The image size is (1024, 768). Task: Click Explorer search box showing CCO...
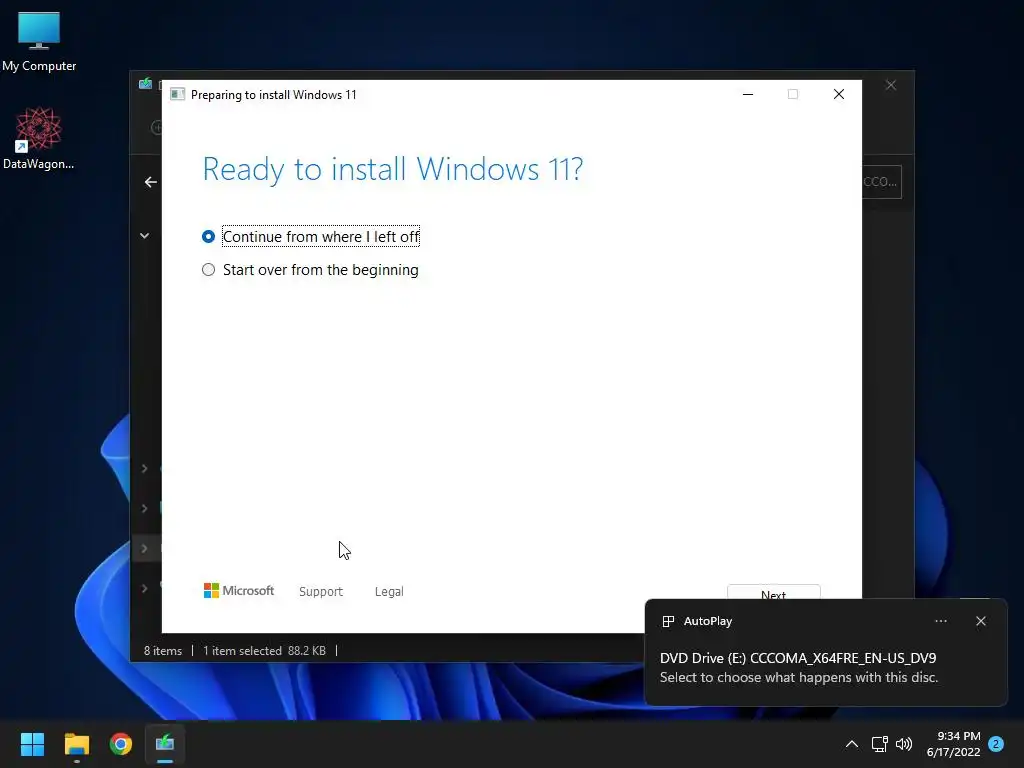(x=882, y=182)
